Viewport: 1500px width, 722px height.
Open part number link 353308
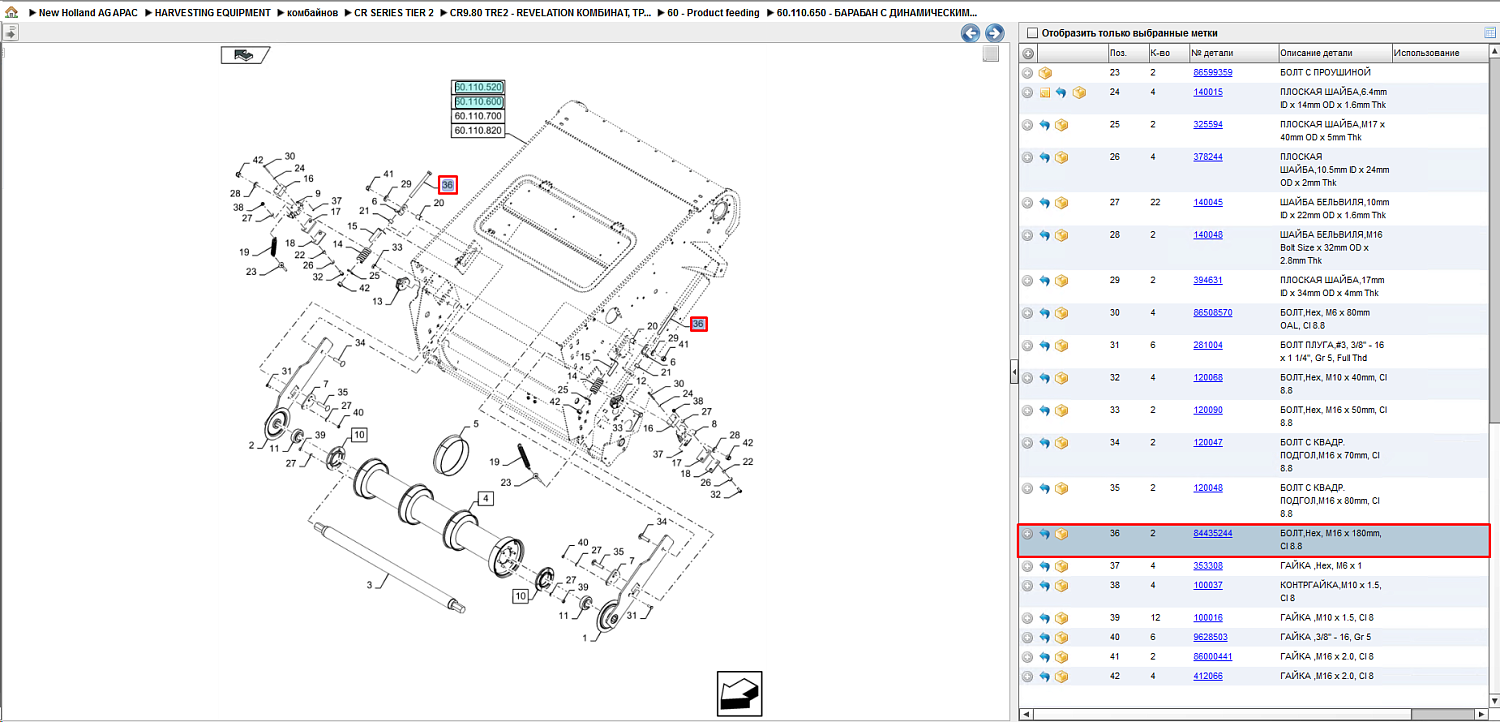pyautogui.click(x=1208, y=566)
